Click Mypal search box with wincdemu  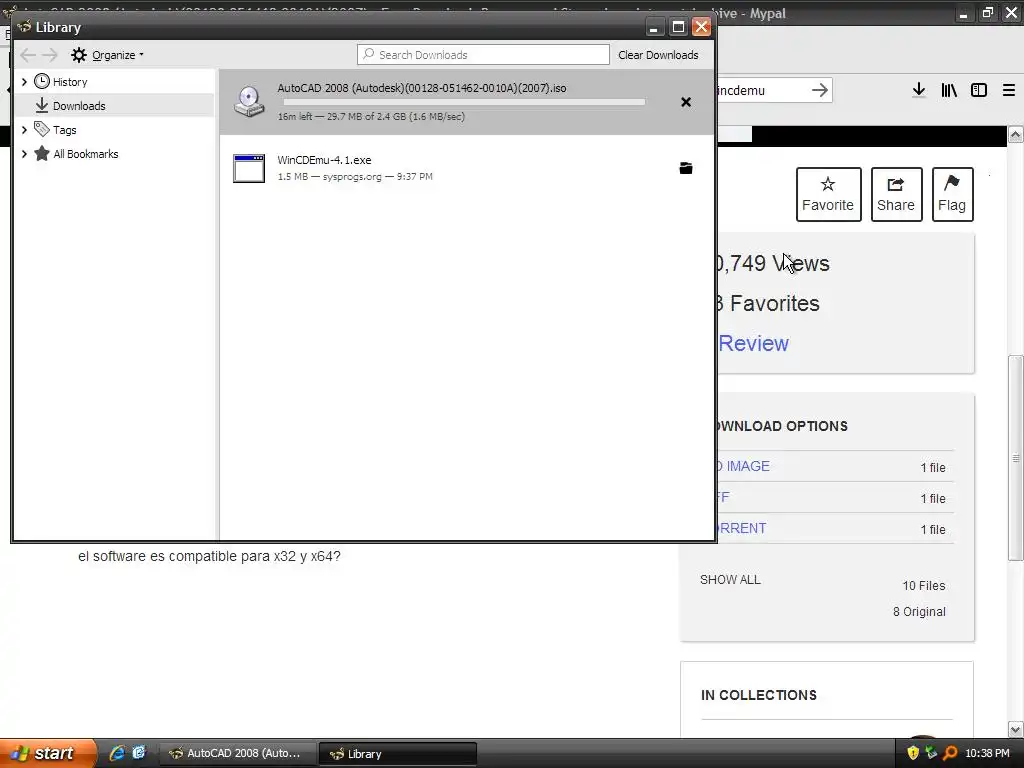[761, 90]
